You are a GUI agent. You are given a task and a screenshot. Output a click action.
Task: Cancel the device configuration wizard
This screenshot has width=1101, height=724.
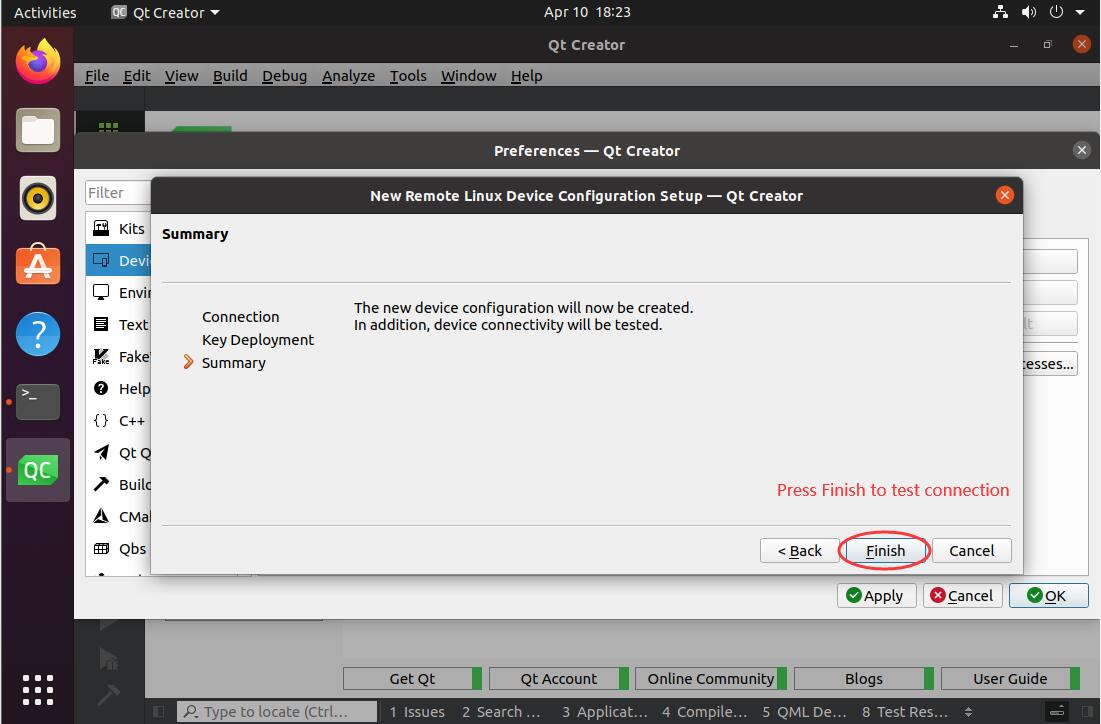[x=971, y=551]
